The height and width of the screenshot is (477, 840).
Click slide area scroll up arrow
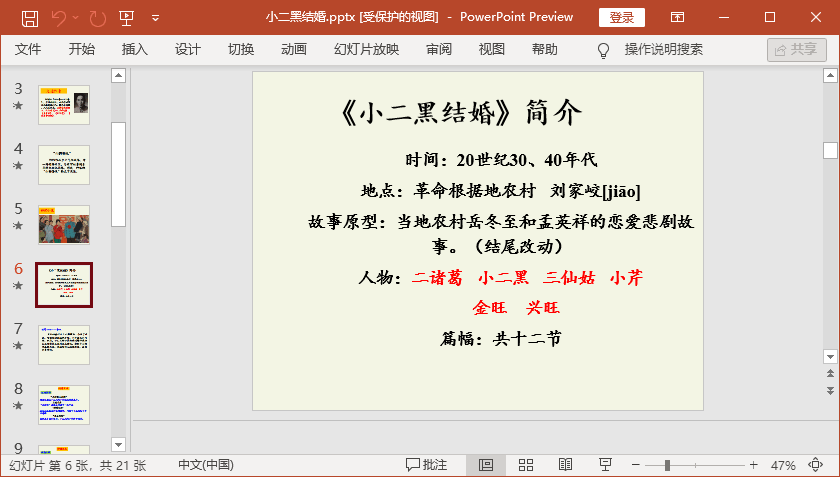pos(830,76)
